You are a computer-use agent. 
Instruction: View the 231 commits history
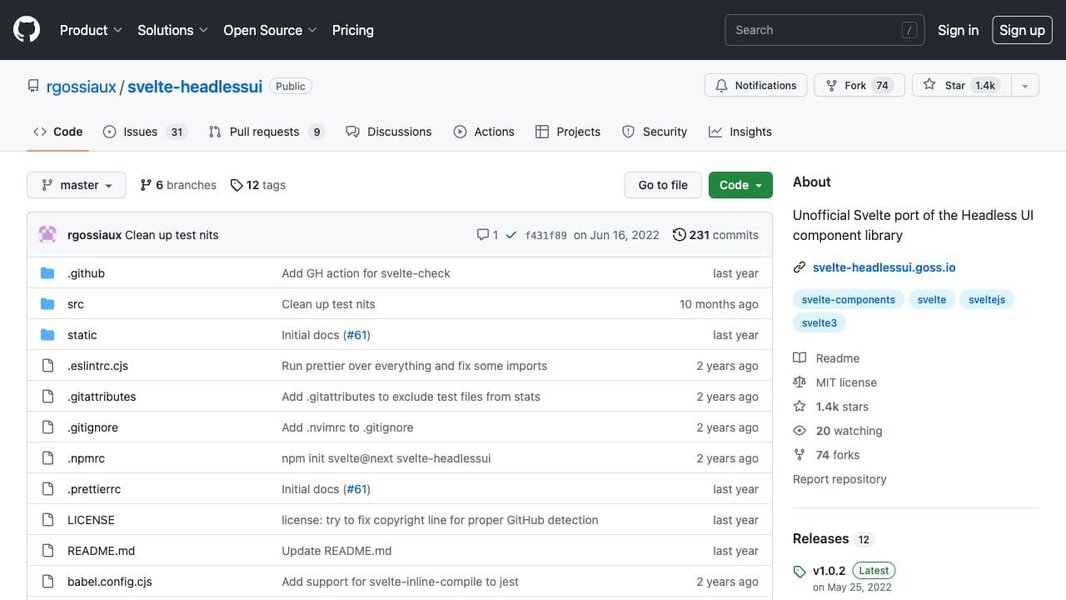(x=715, y=235)
